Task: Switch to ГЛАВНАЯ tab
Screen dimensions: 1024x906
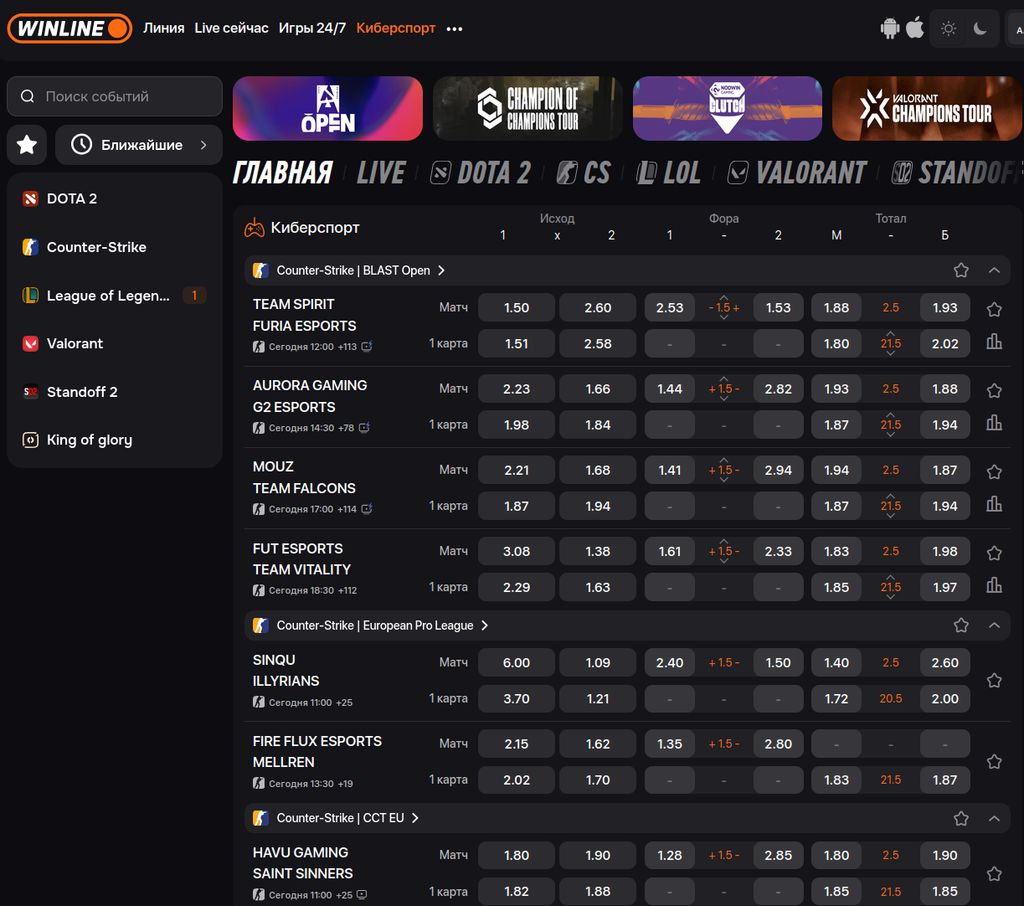Action: (283, 173)
